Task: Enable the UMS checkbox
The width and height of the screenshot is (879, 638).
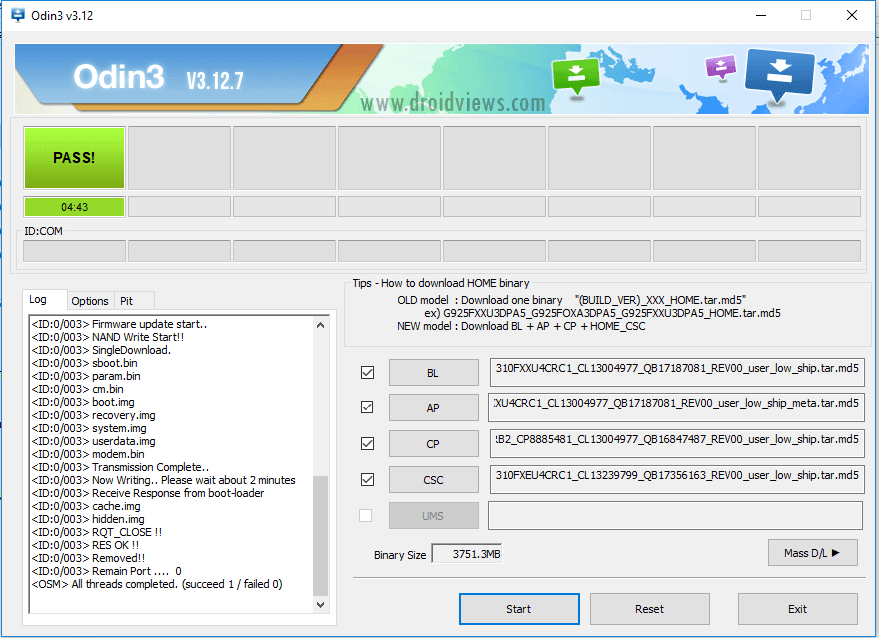Action: 366,515
